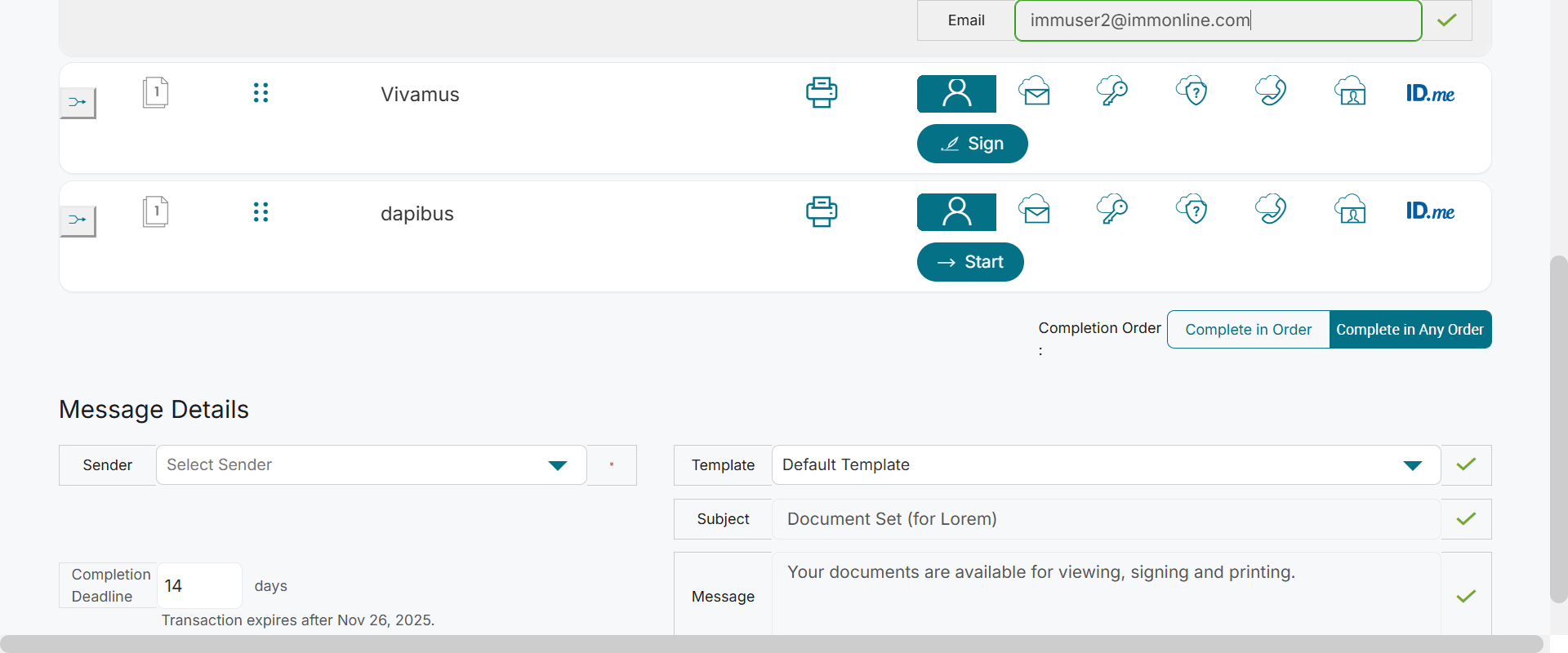Image resolution: width=1568 pixels, height=653 pixels.
Task: Open document page icon for dapibus
Action: (155, 211)
